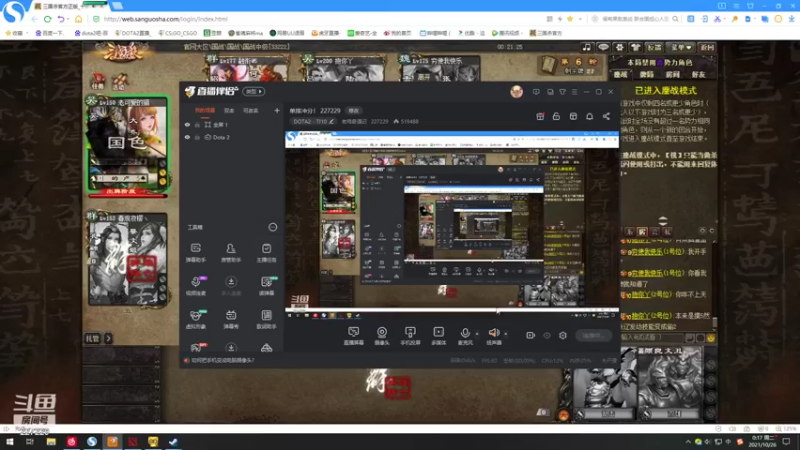
Task: Open the 主播任务 tool
Action: [x=266, y=252]
